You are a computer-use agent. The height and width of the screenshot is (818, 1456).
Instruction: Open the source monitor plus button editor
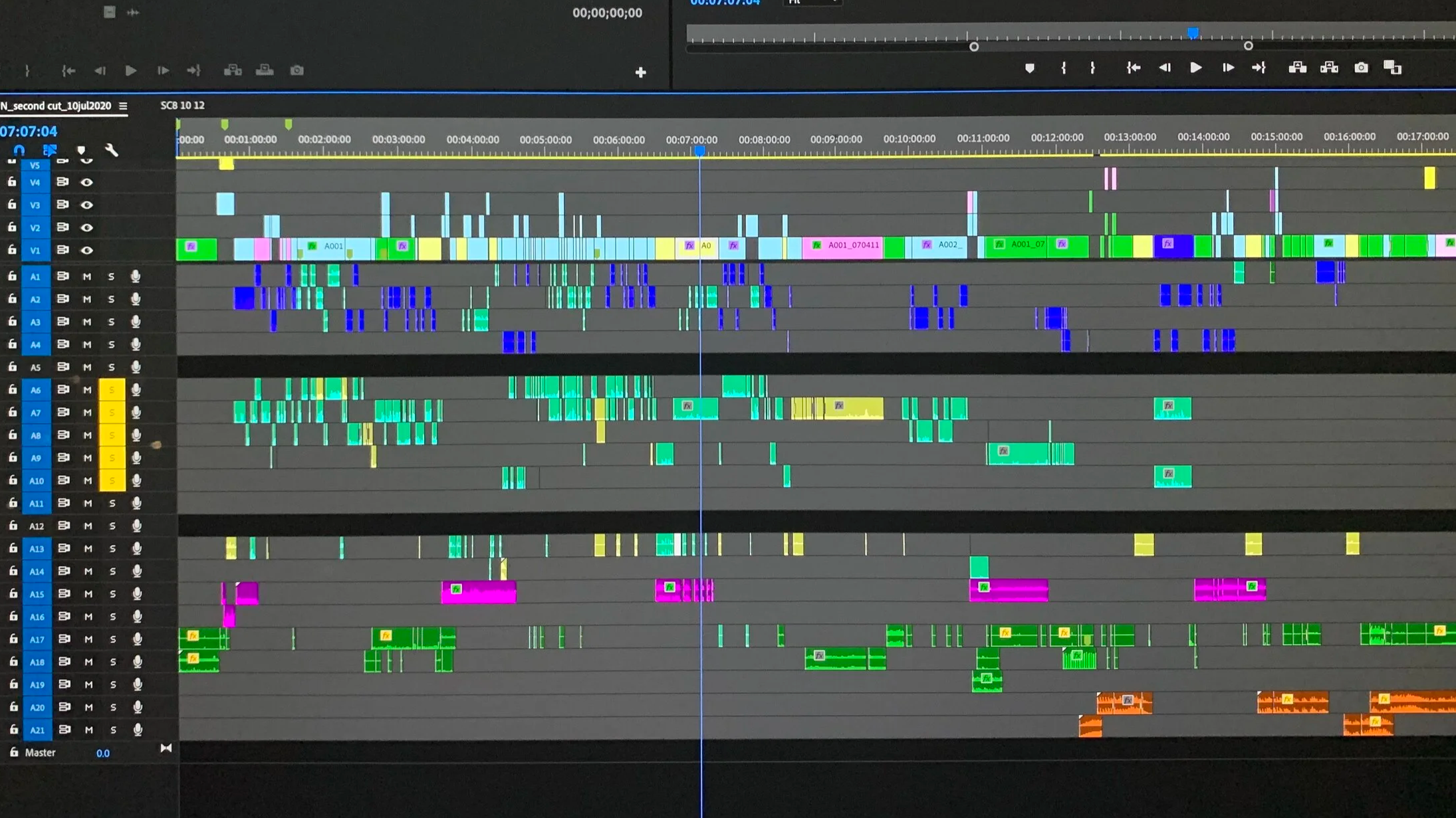(640, 72)
